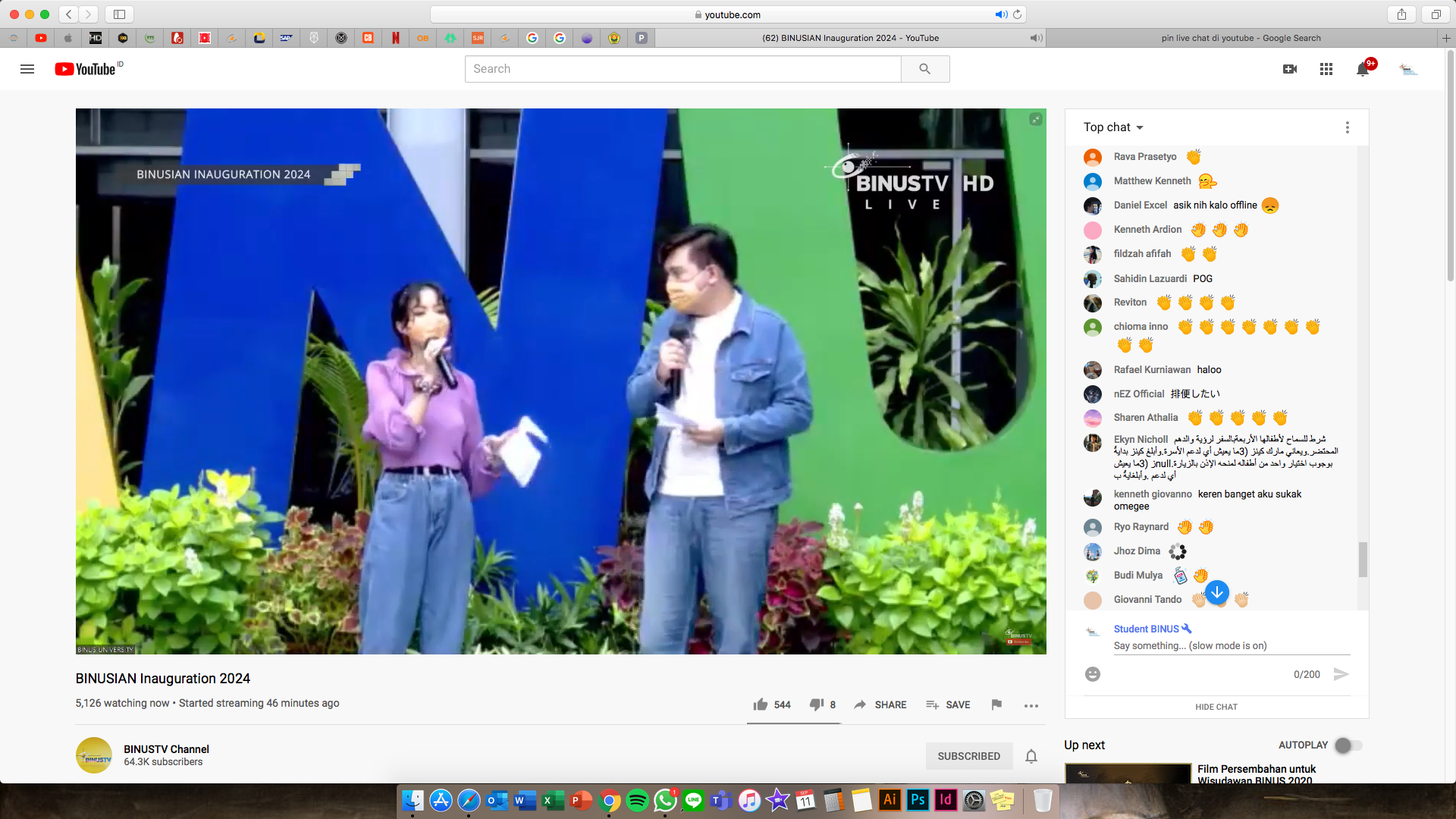Open chat options three-dot menu

1347,127
